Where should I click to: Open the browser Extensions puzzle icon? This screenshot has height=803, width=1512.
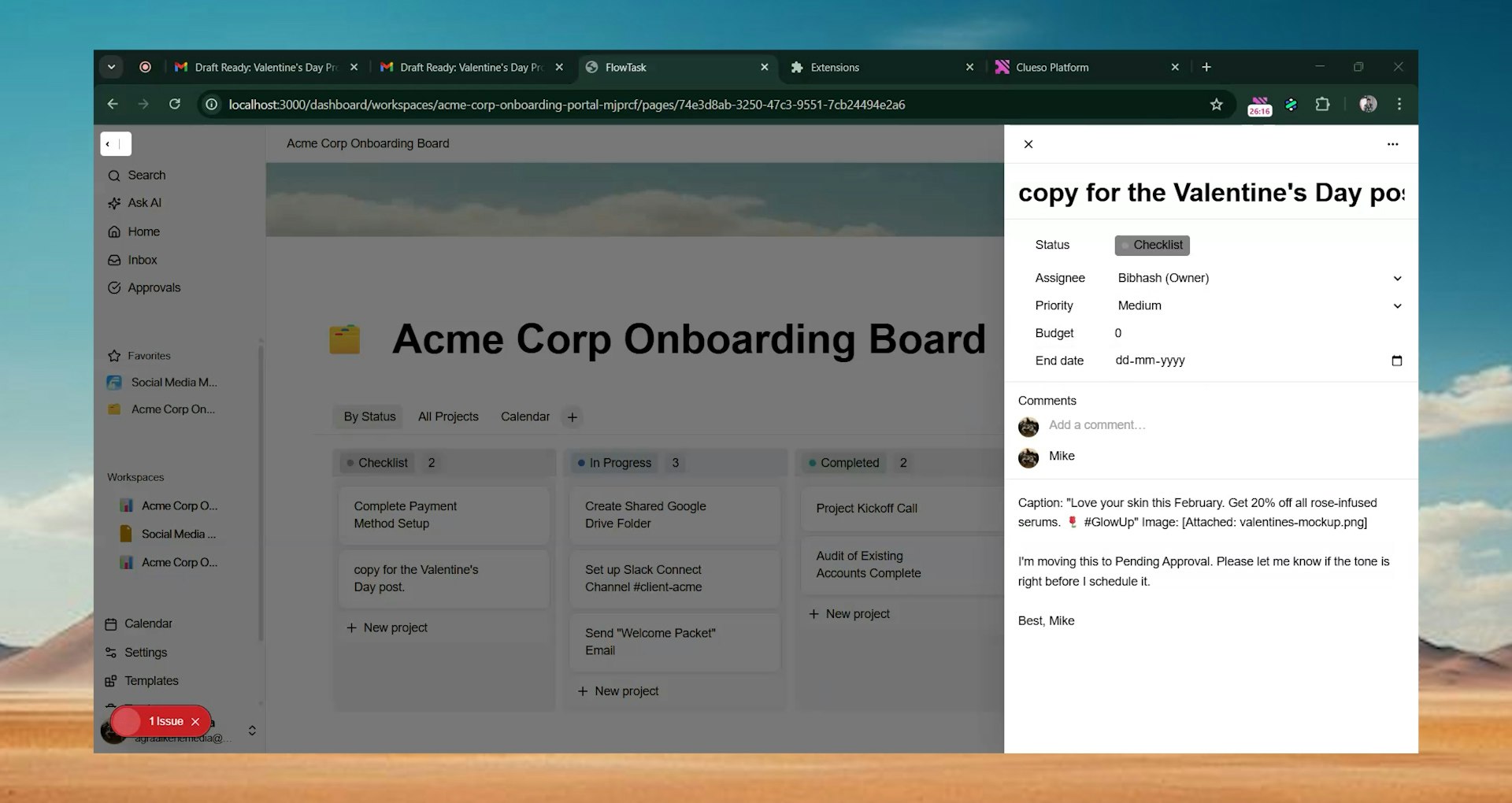[x=1322, y=105]
